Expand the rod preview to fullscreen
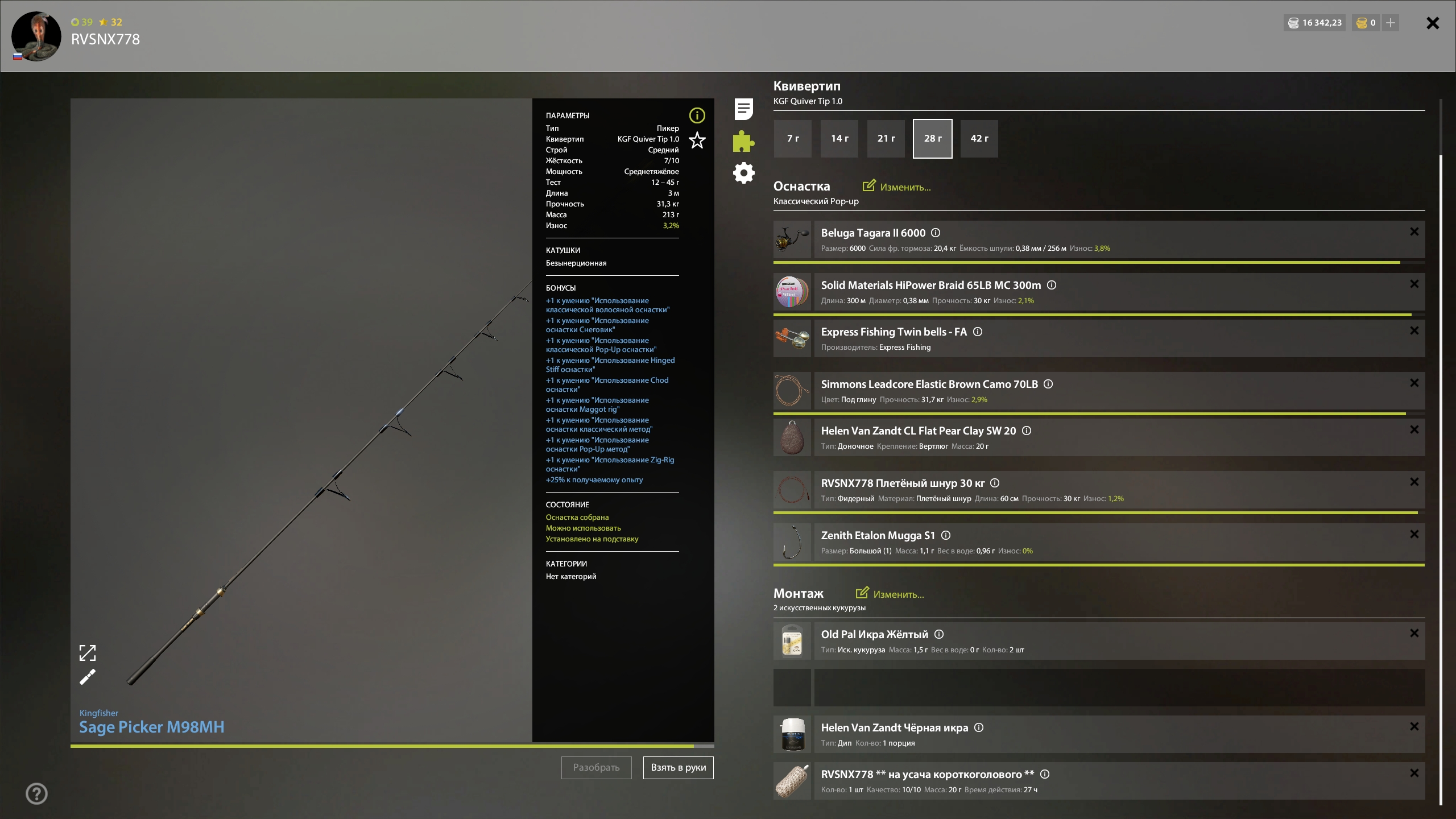 tap(87, 653)
